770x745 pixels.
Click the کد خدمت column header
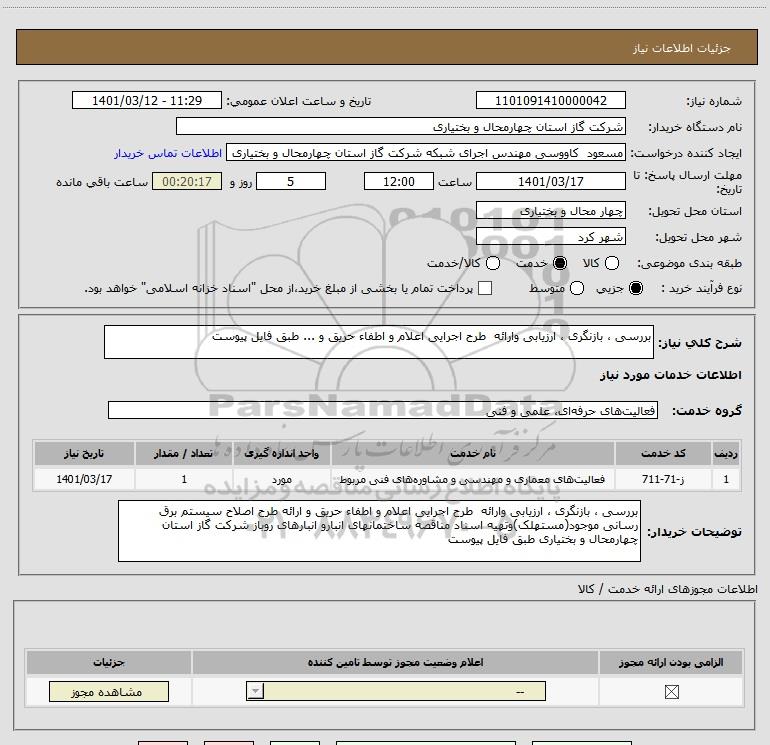[663, 453]
